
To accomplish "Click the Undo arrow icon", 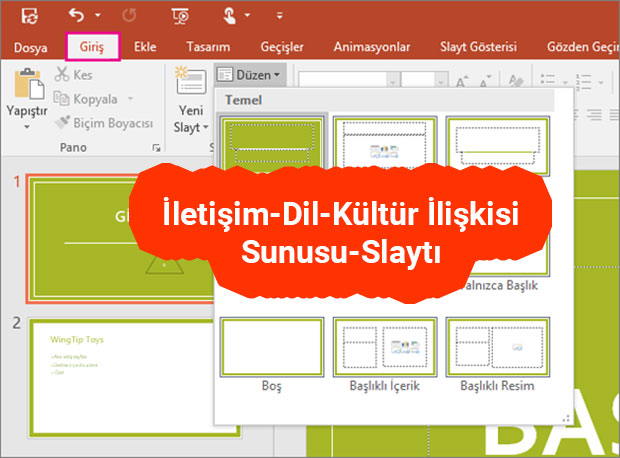I will point(74,16).
